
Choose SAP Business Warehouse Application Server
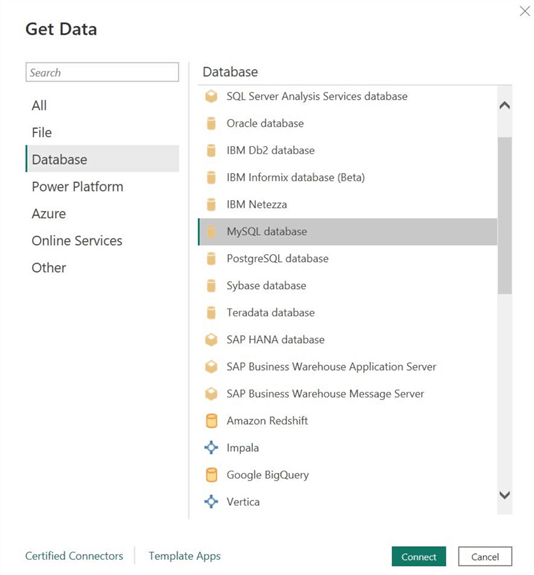pyautogui.click(x=348, y=367)
